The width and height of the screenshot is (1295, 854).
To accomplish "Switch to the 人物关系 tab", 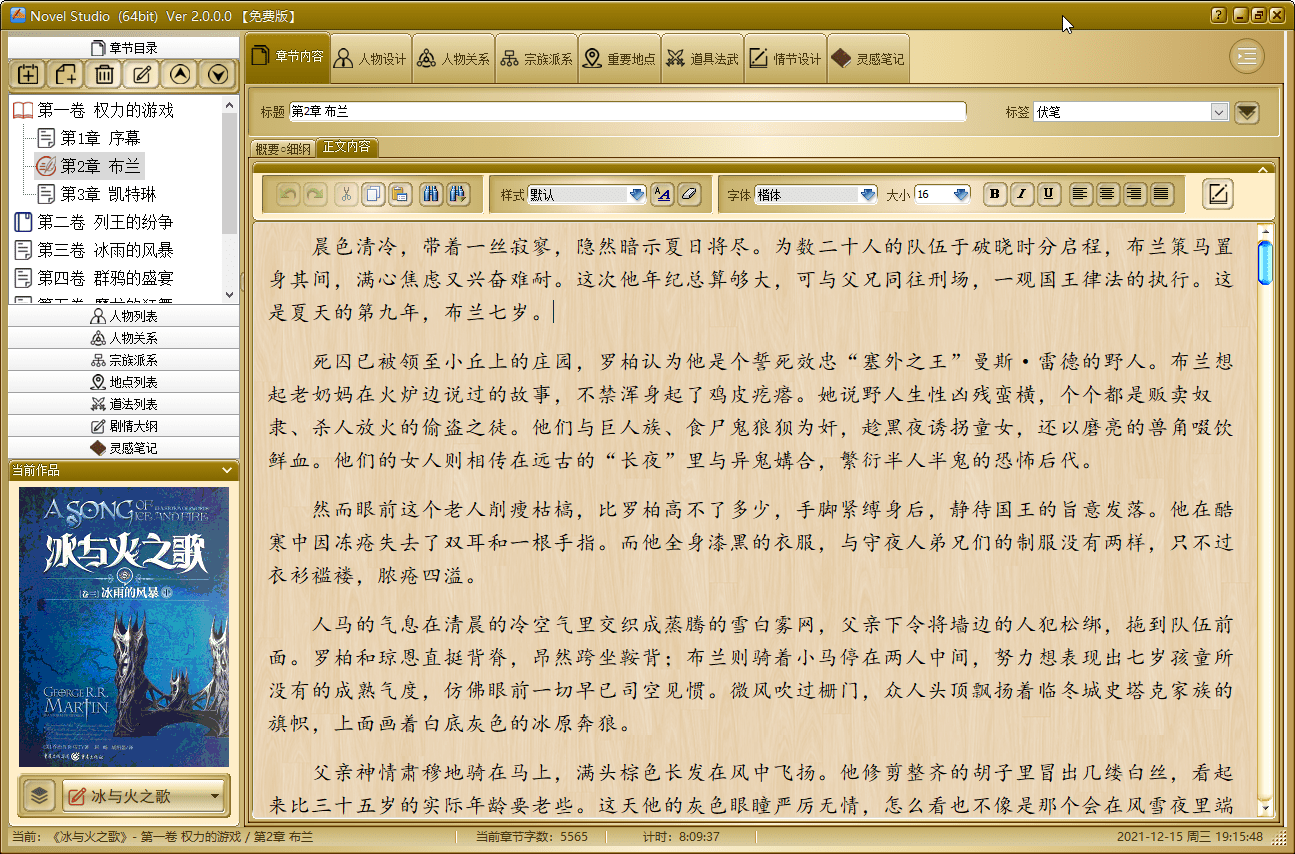I will [452, 59].
